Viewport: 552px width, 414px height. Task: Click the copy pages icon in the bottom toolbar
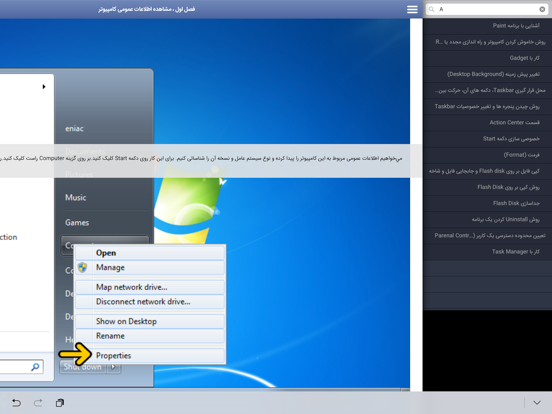coord(60,403)
